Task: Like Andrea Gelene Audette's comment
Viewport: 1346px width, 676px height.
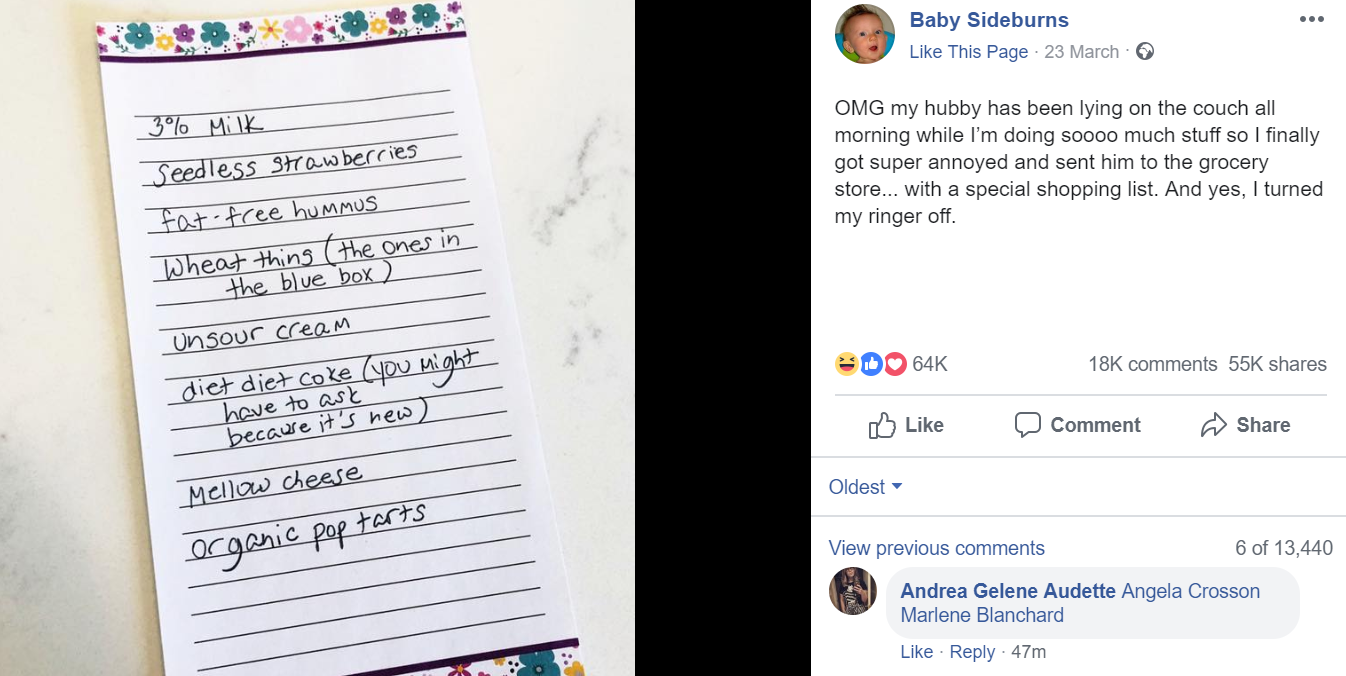Action: [x=916, y=652]
